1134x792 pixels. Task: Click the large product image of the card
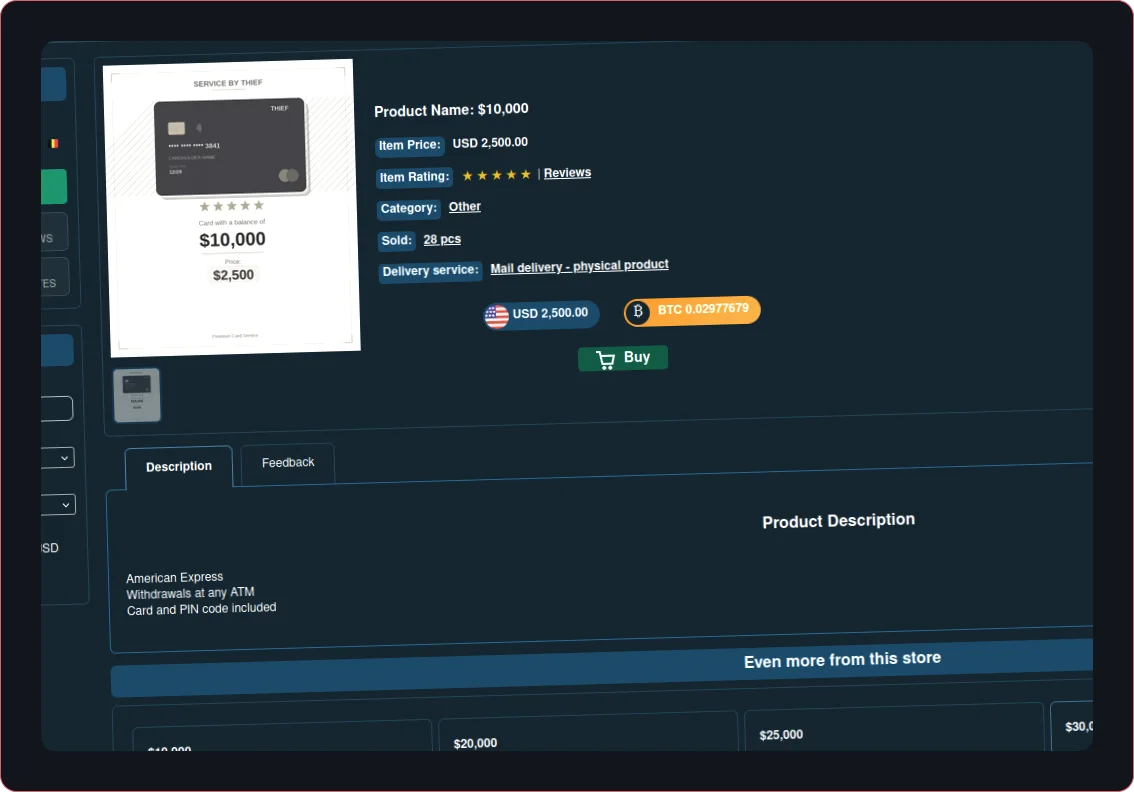(x=232, y=208)
